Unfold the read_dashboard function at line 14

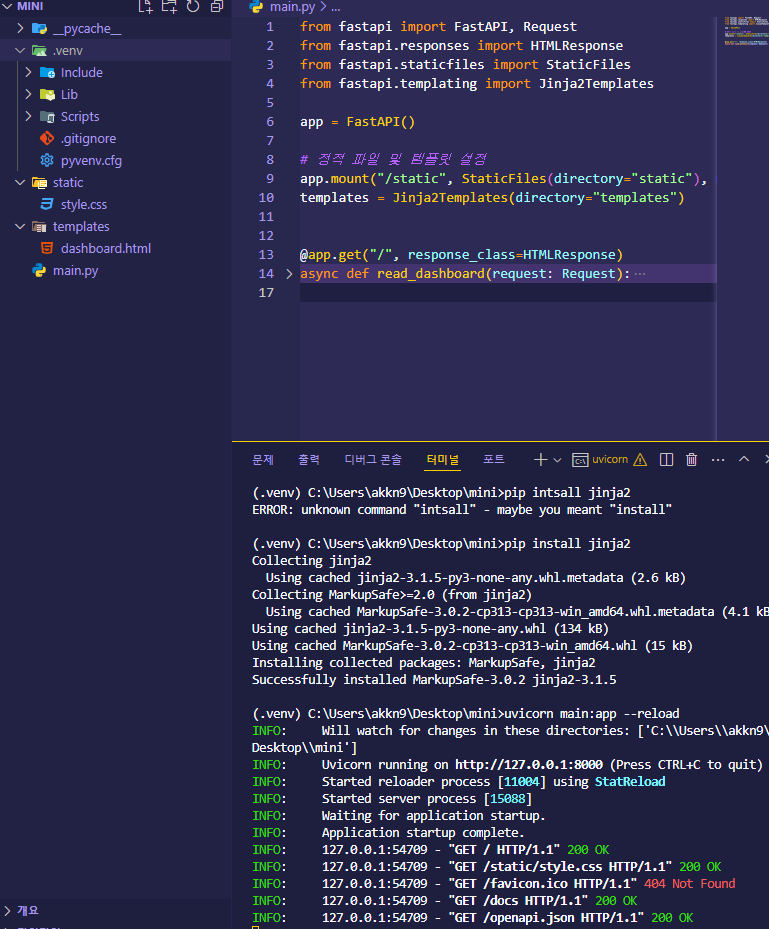pyautogui.click(x=289, y=274)
